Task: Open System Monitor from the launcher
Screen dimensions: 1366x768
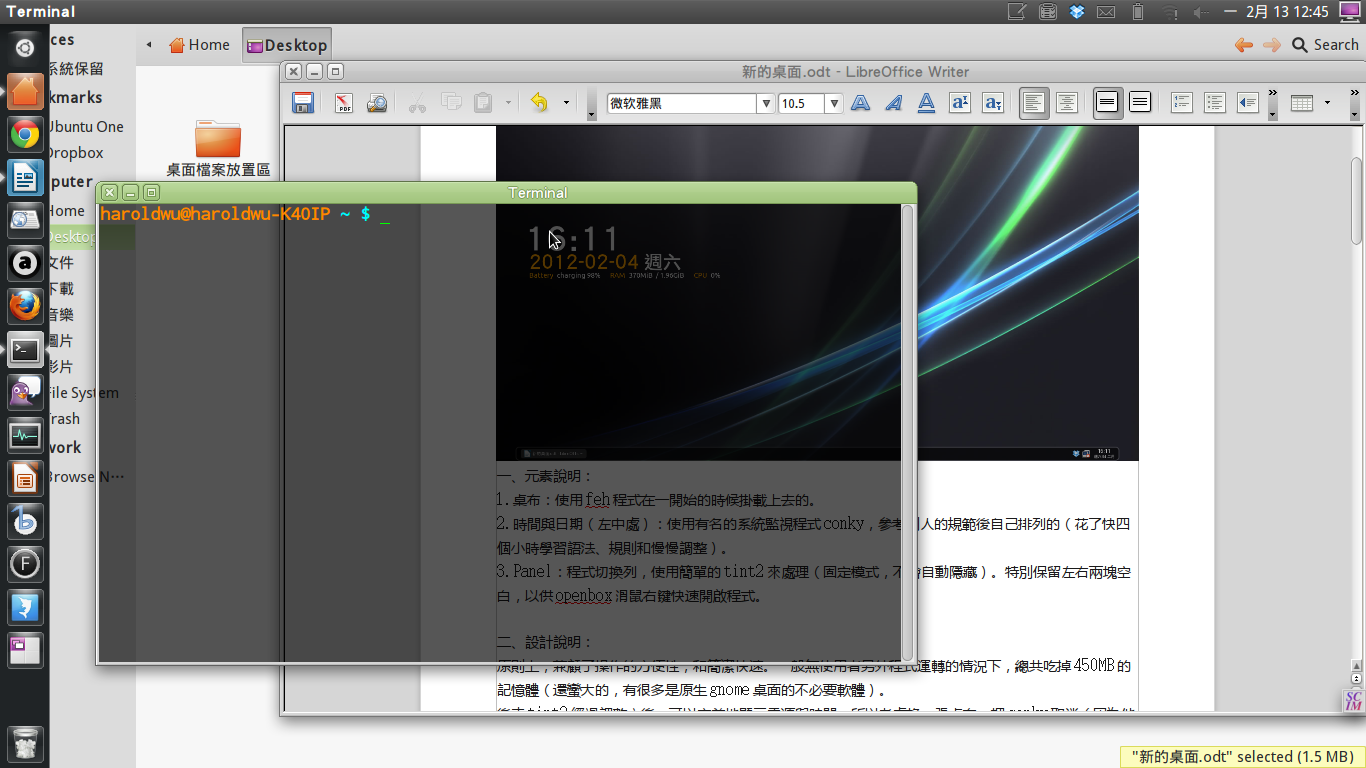Action: click(25, 436)
